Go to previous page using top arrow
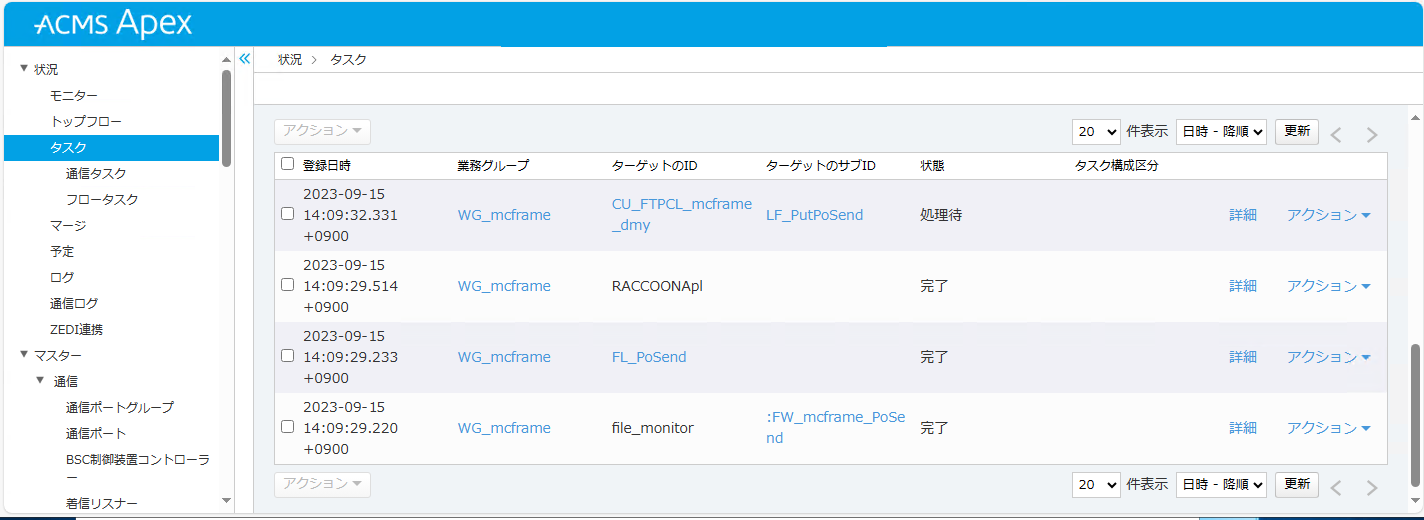The width and height of the screenshot is (1424, 520). coord(1337,135)
